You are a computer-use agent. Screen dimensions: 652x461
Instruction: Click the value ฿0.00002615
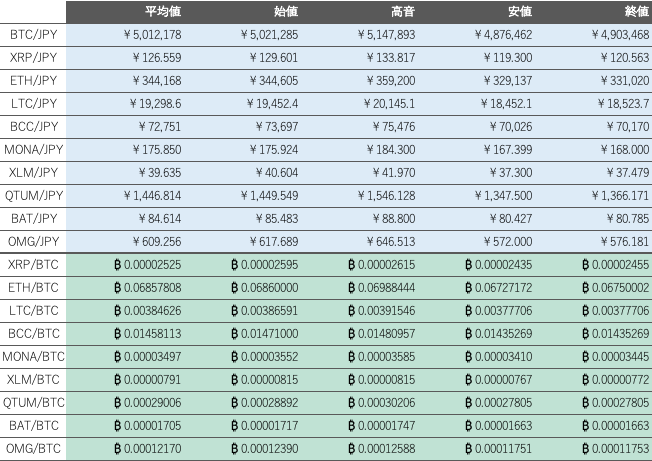point(382,264)
